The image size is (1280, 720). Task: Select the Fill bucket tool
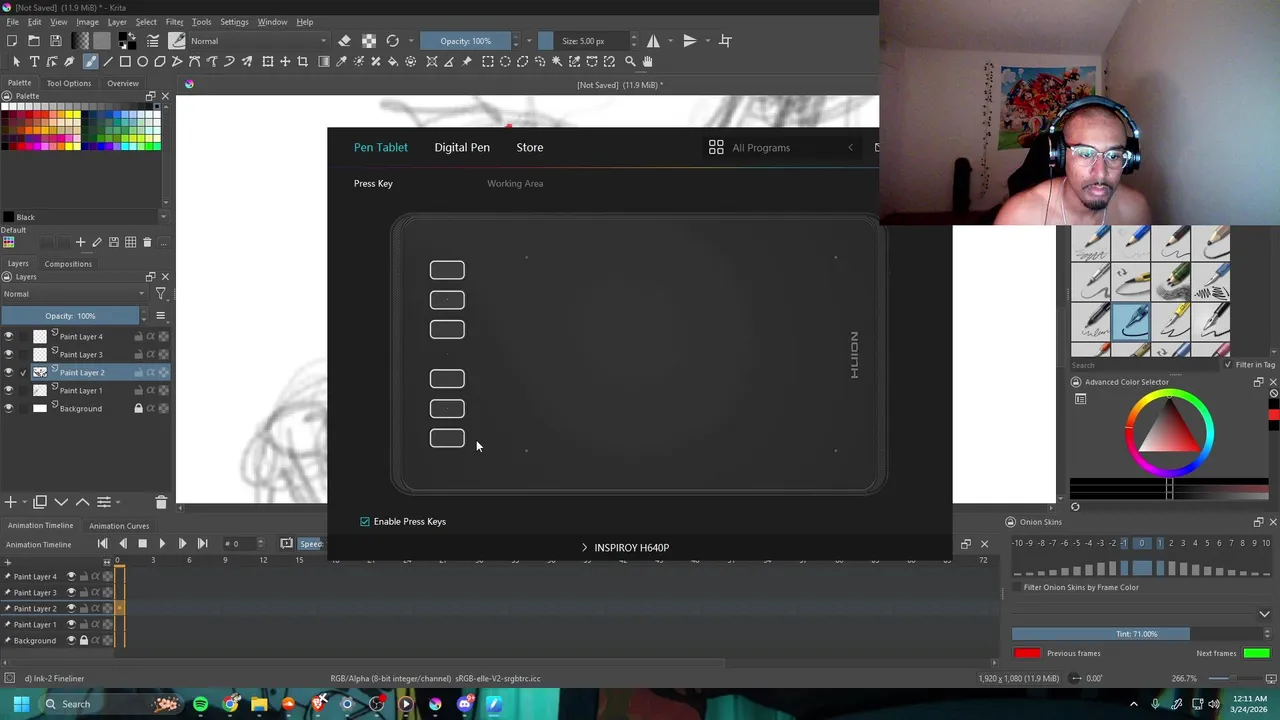coord(393,62)
